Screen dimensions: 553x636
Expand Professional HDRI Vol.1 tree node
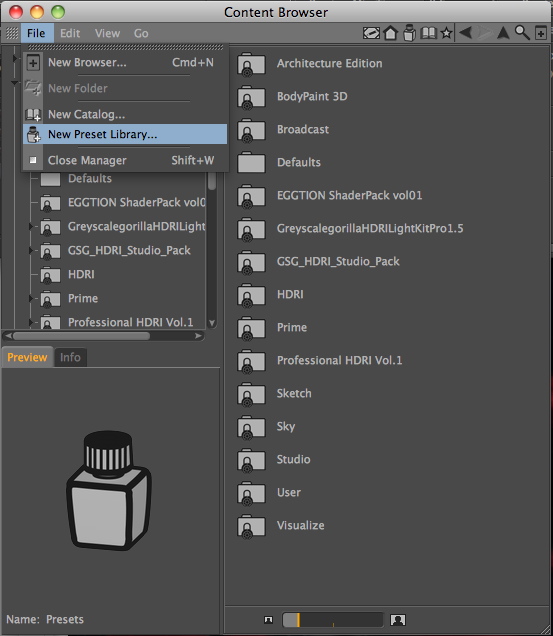click(31, 322)
